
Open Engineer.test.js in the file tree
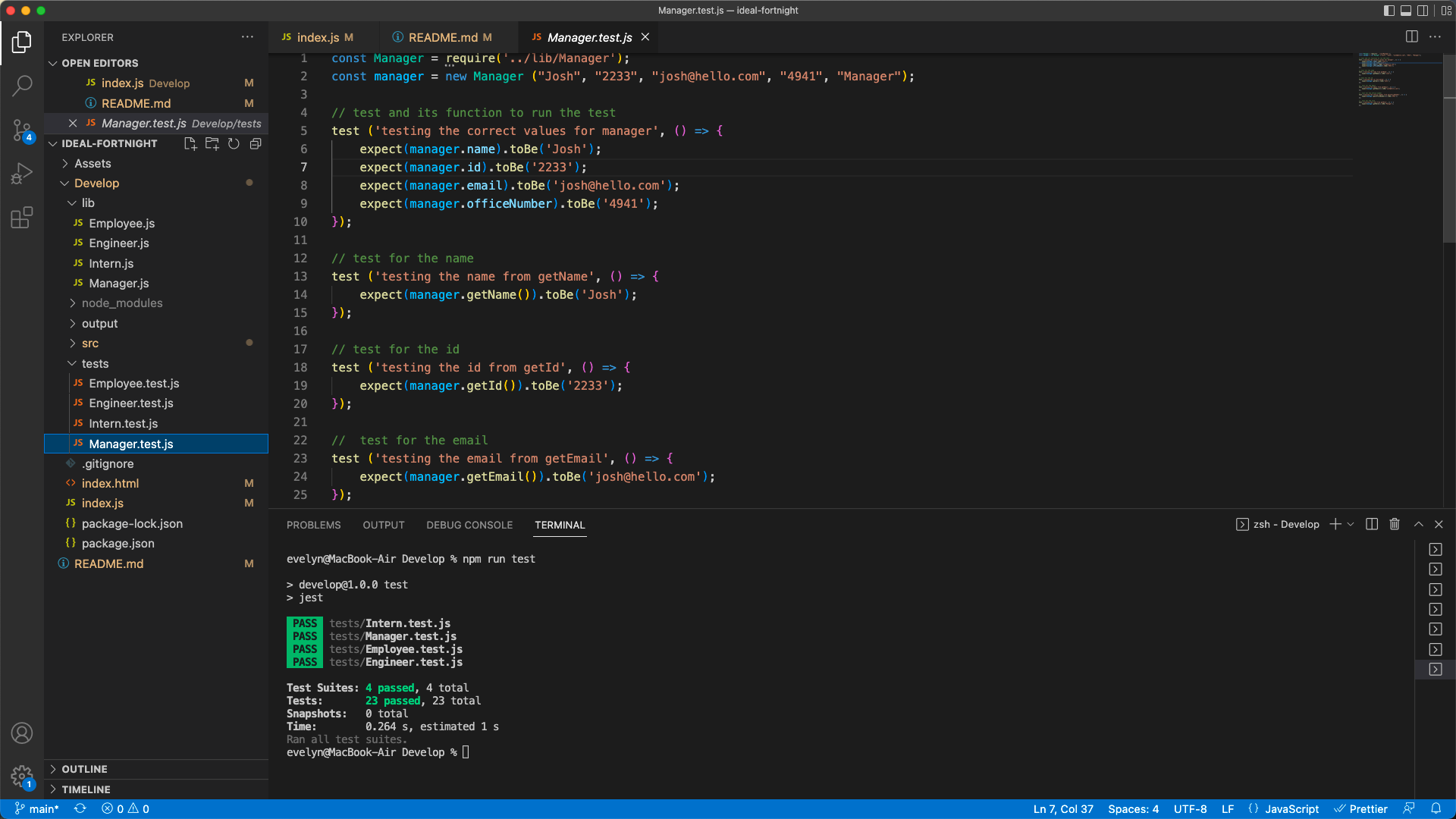(130, 403)
